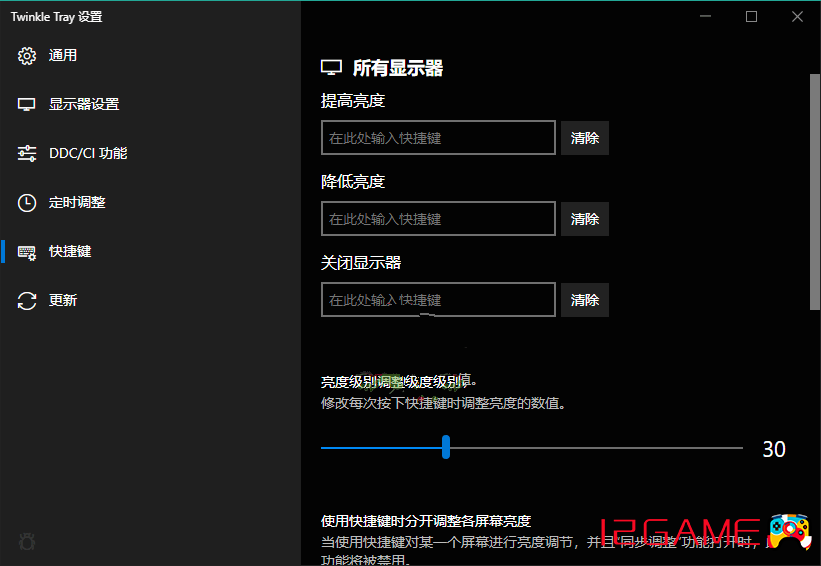Click the monitor icon beside 显示器设置
Viewport: 821px width, 566px height.
pos(27,104)
